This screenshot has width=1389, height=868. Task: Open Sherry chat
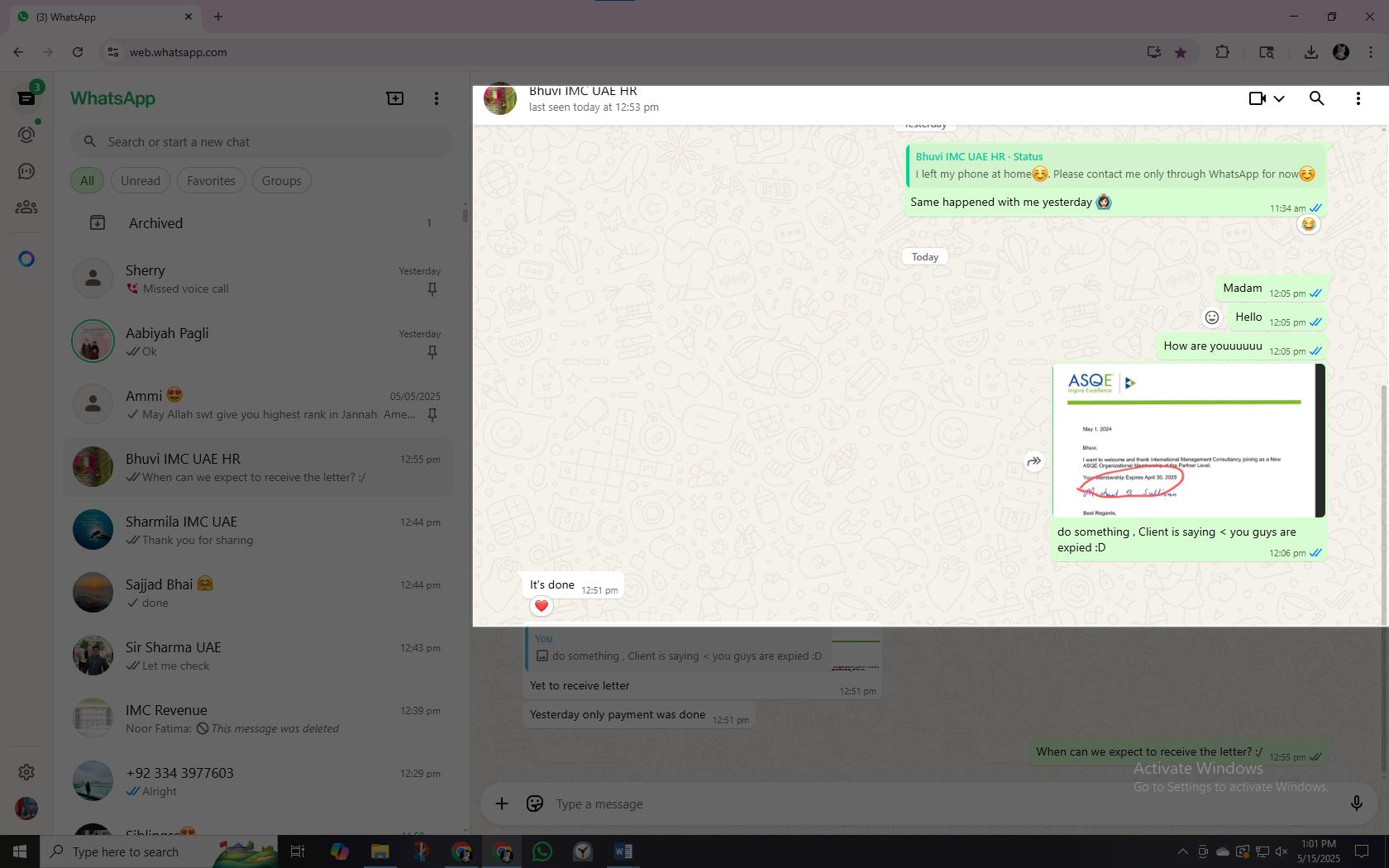[x=258, y=279]
